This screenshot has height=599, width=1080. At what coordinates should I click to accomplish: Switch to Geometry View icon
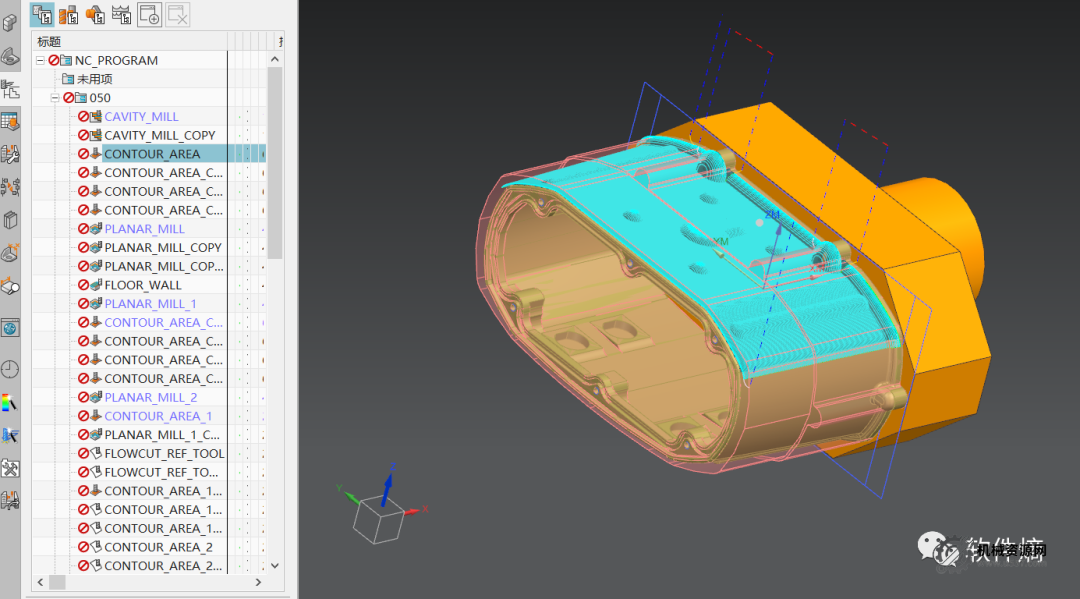click(x=96, y=14)
